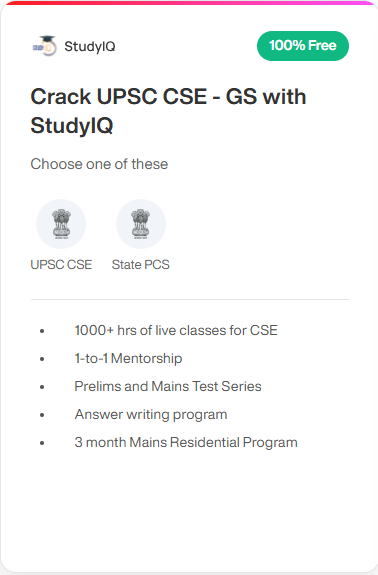Click the bullet beside 1-to-1 Mentorship
The height and width of the screenshot is (575, 378).
tap(42, 359)
